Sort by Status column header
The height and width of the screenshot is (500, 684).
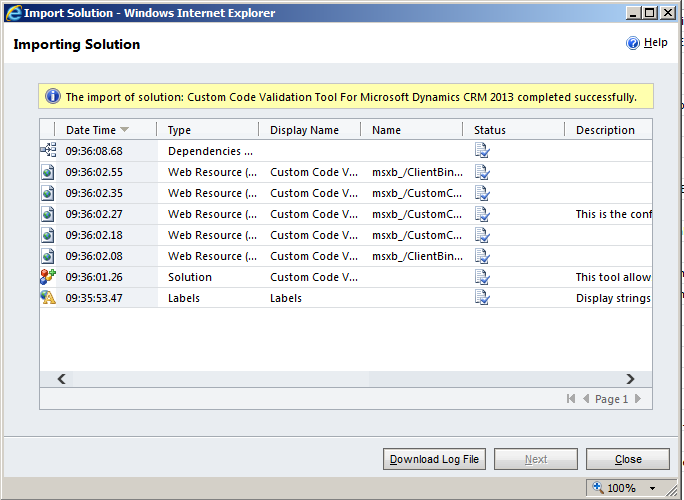pos(513,130)
